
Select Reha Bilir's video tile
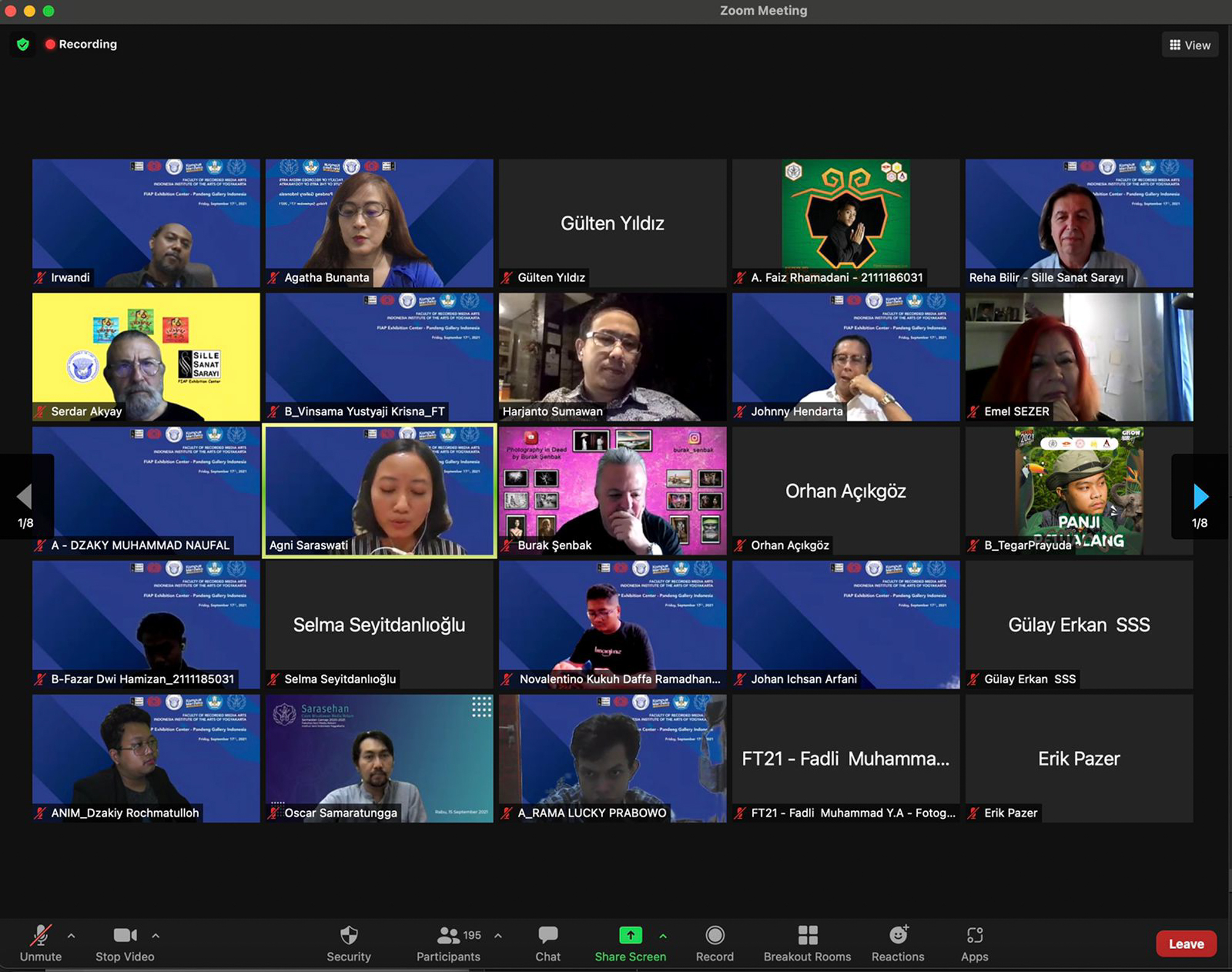pos(1079,223)
